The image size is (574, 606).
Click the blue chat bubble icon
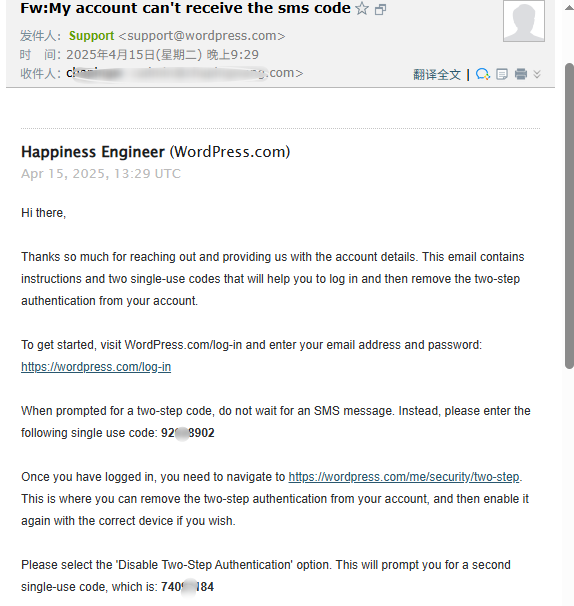coord(483,74)
